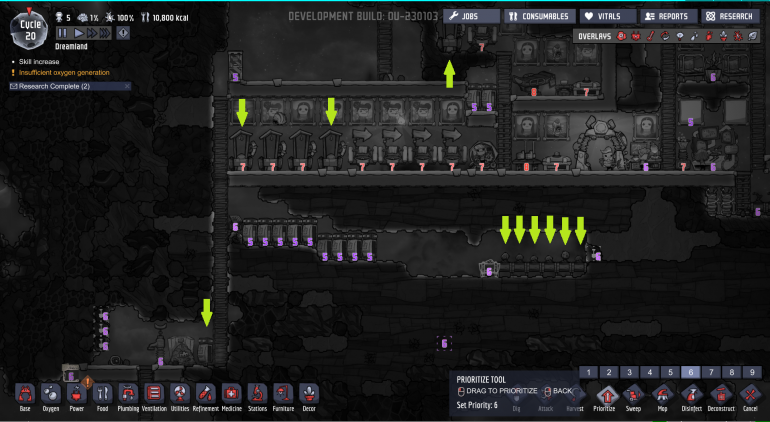Toggle the plant decor overlay
Screen dimensions: 770x422
pyautogui.click(x=723, y=36)
